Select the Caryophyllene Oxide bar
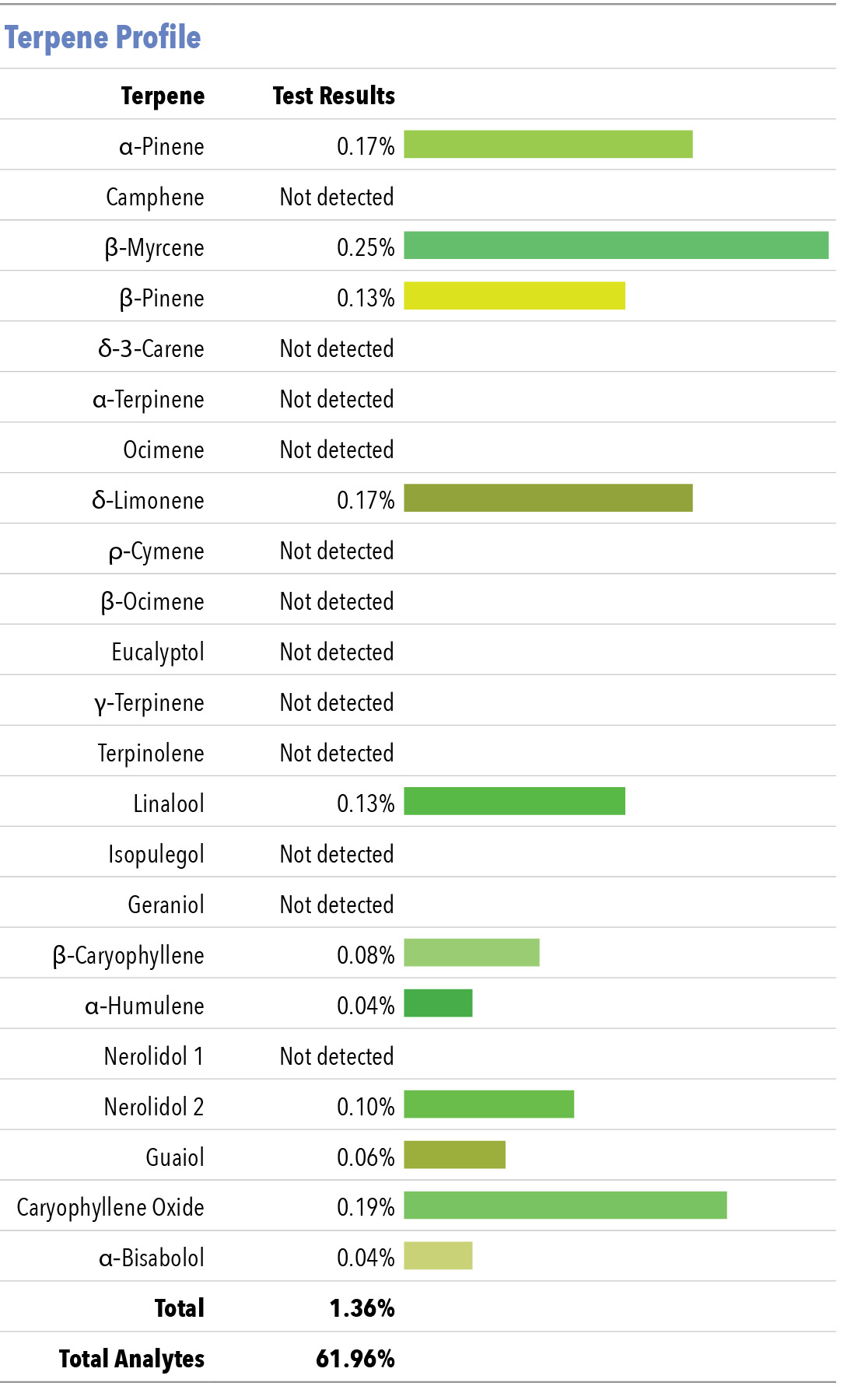Viewport: 854px width, 1400px height. point(565,1206)
